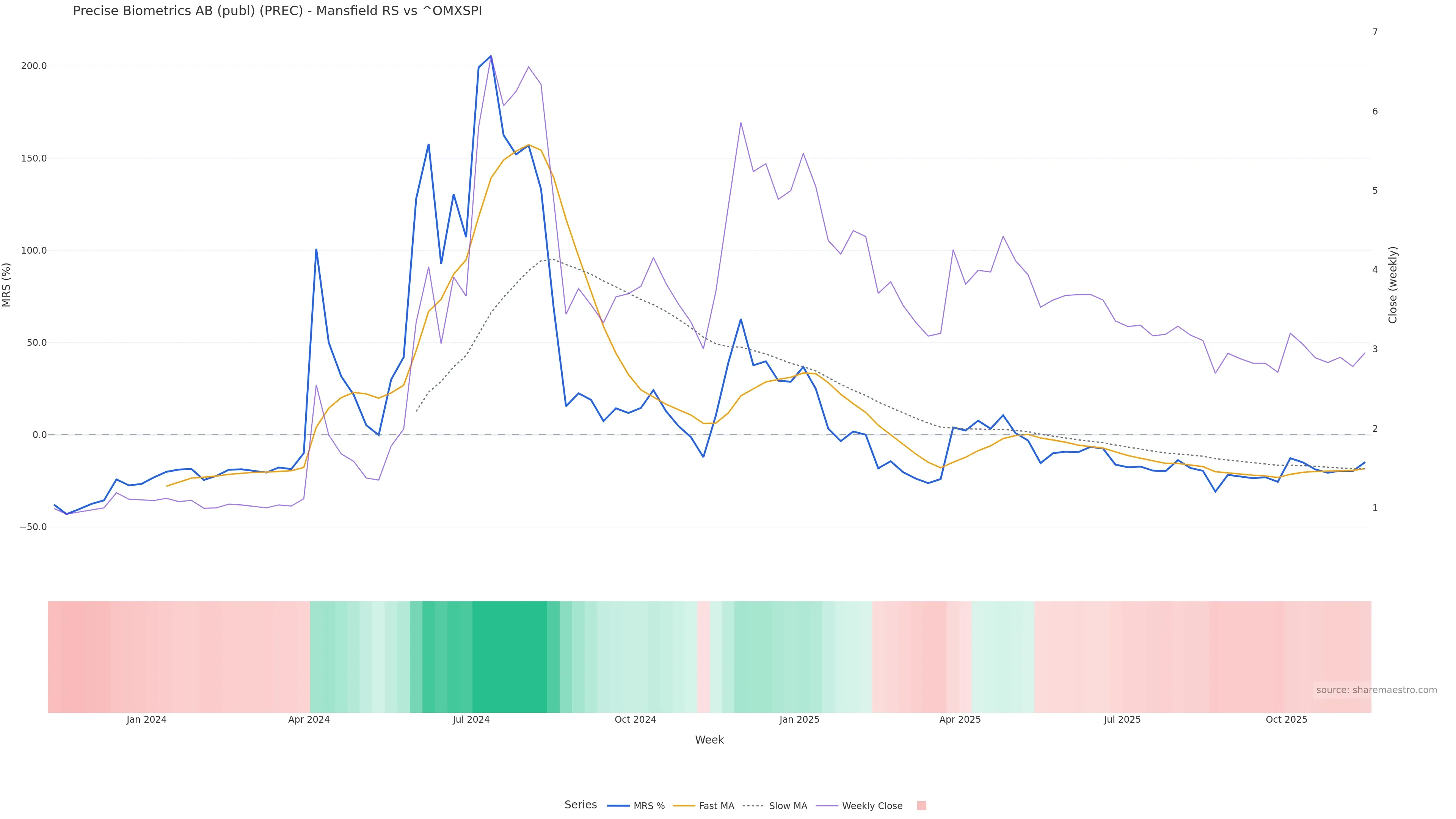Viewport: 1456px width, 819px height.
Task: Toggle the MRS % legend series
Action: (648, 806)
